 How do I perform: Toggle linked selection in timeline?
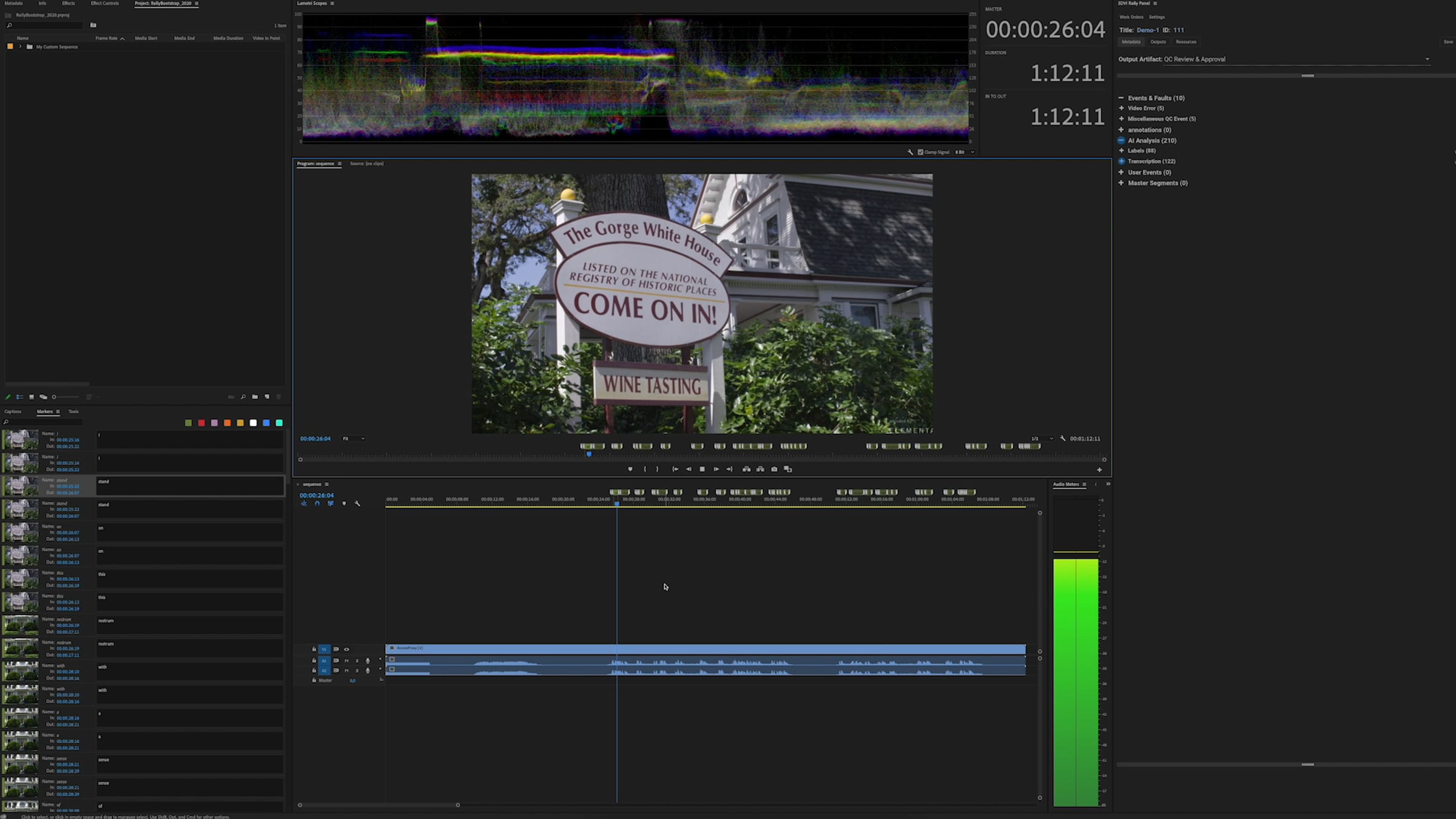[331, 504]
